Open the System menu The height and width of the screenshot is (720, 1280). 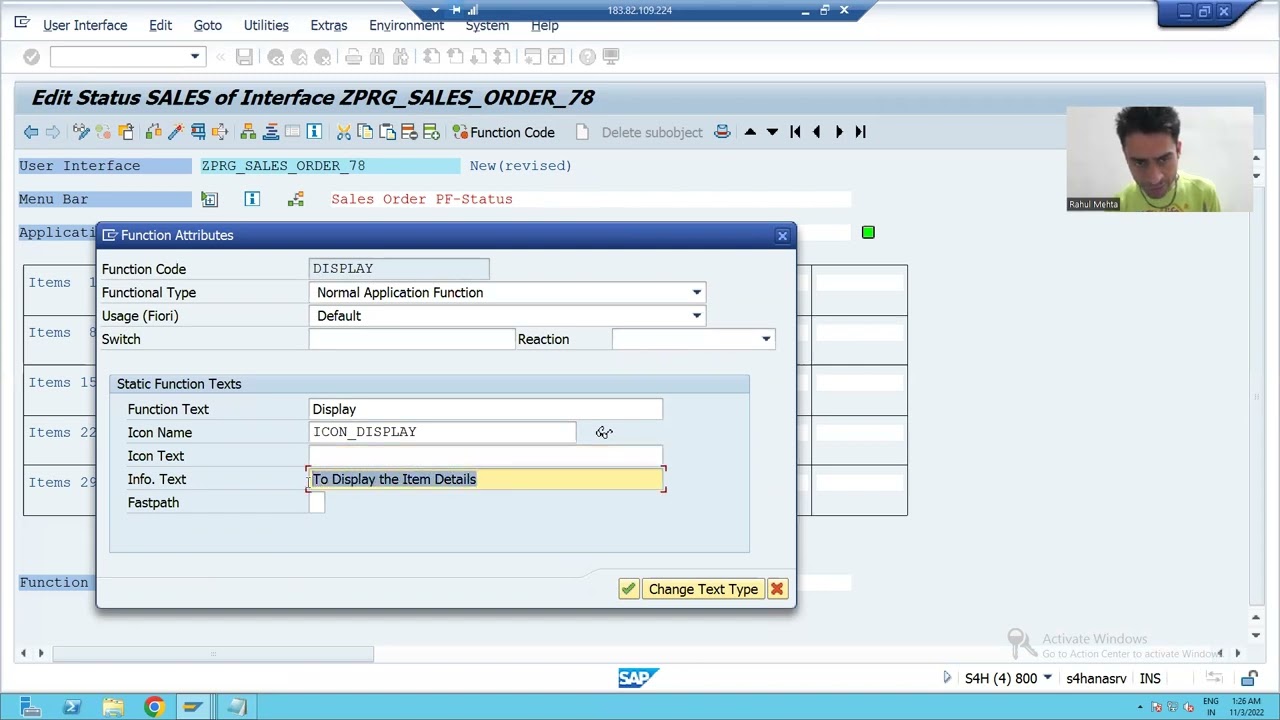click(x=487, y=25)
